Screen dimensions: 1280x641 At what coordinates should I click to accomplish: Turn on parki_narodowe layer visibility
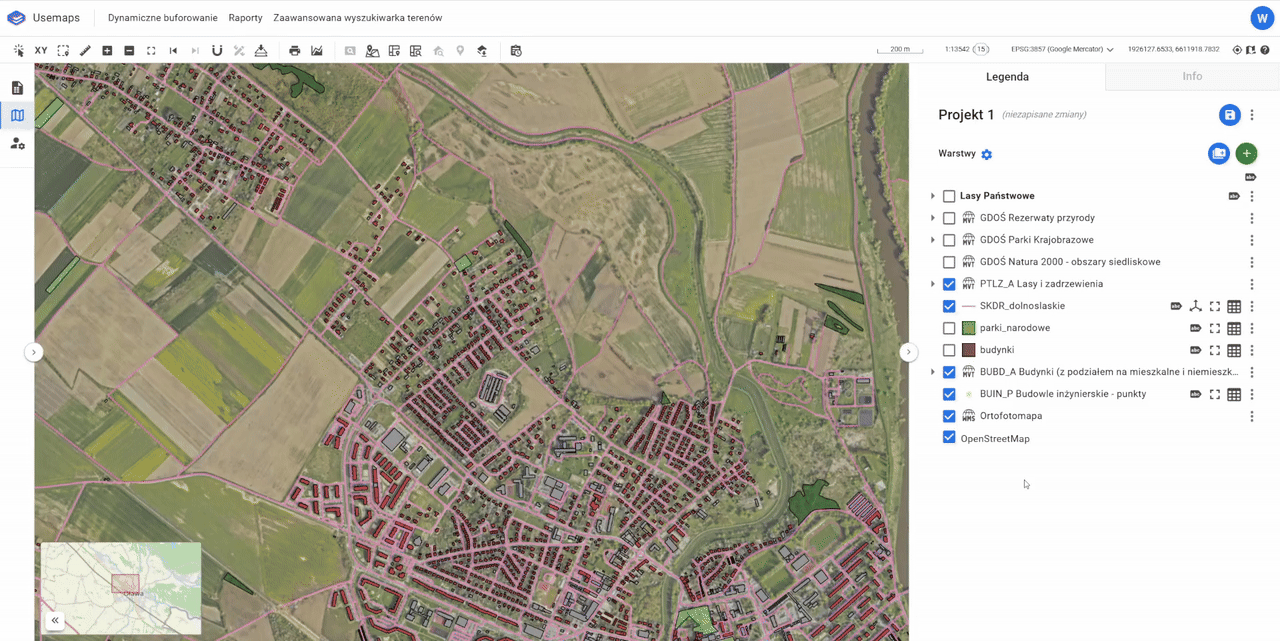point(949,328)
